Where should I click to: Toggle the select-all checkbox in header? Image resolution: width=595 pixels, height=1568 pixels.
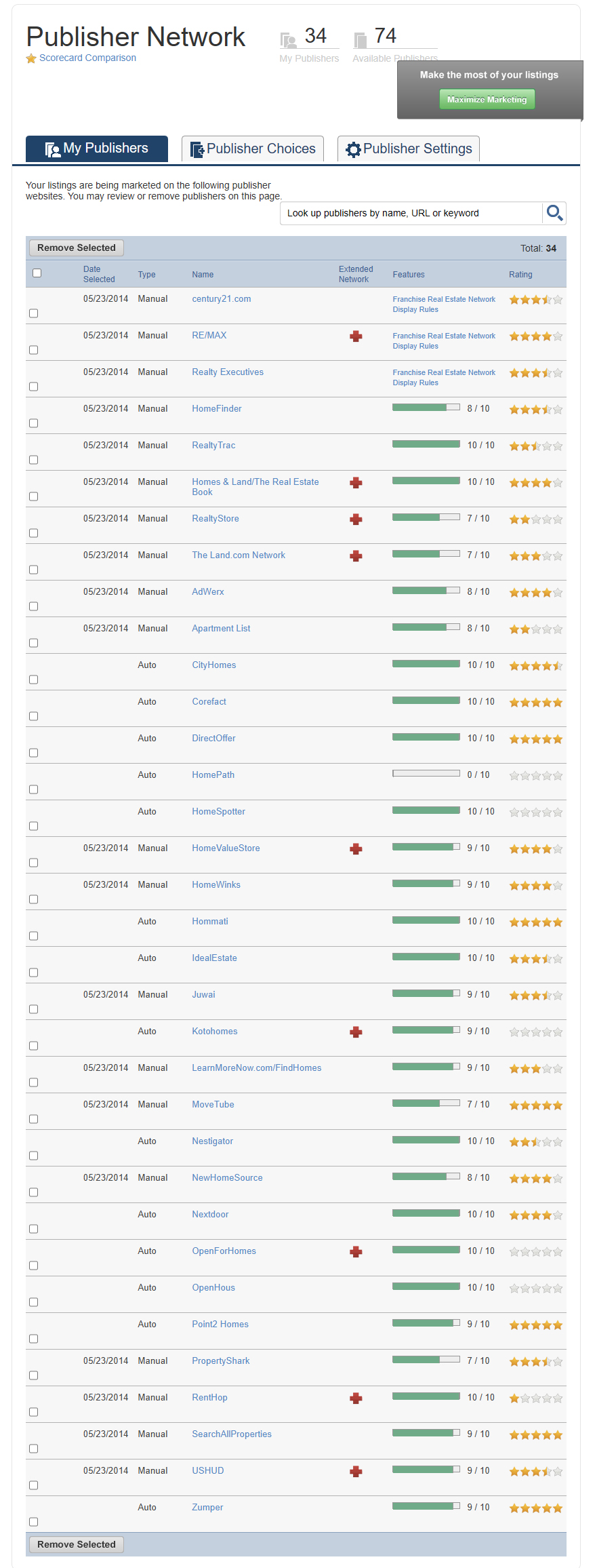click(37, 273)
